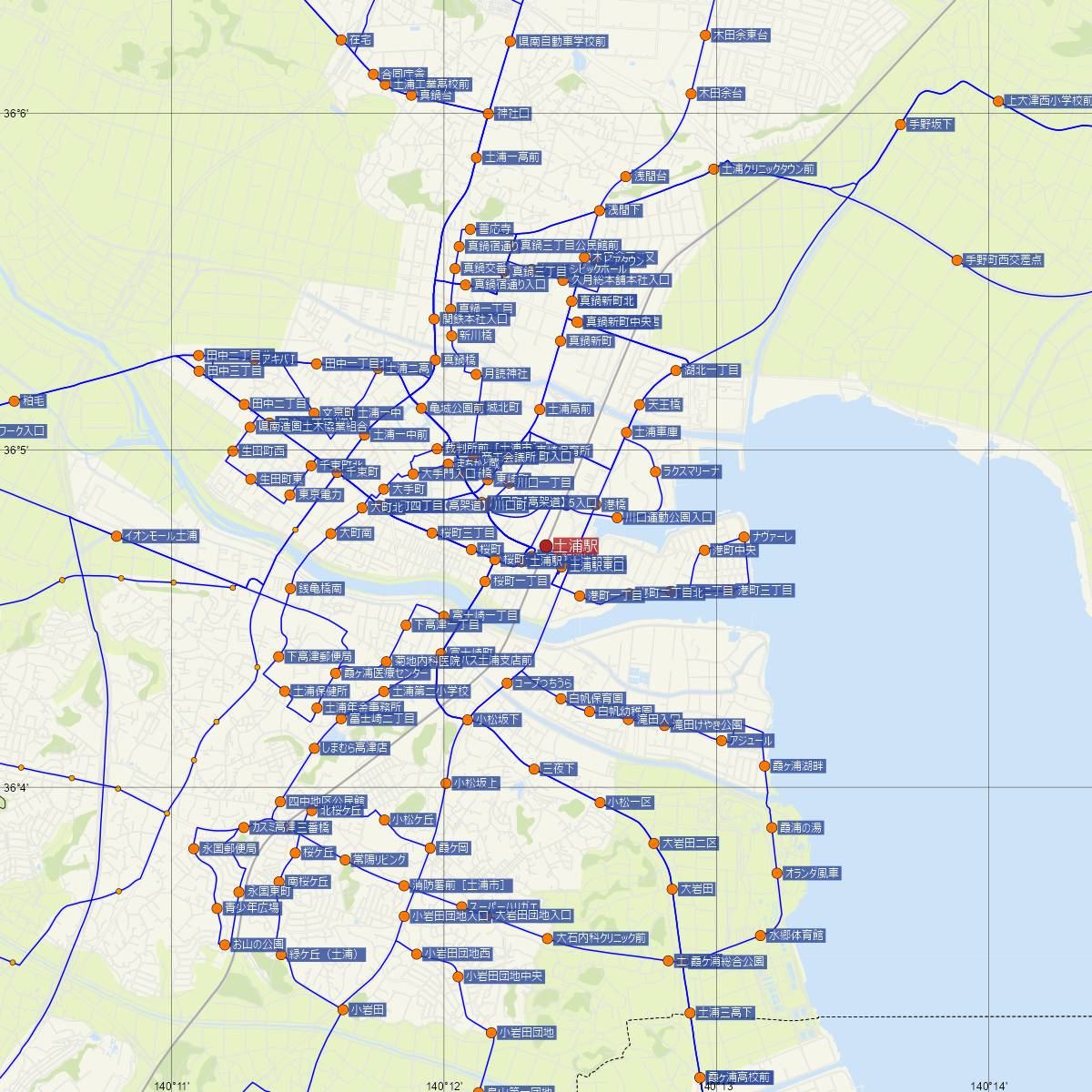Open the 土浦一高前 stop label
Screen dimensions: 1092x1092
pyautogui.click(x=512, y=157)
